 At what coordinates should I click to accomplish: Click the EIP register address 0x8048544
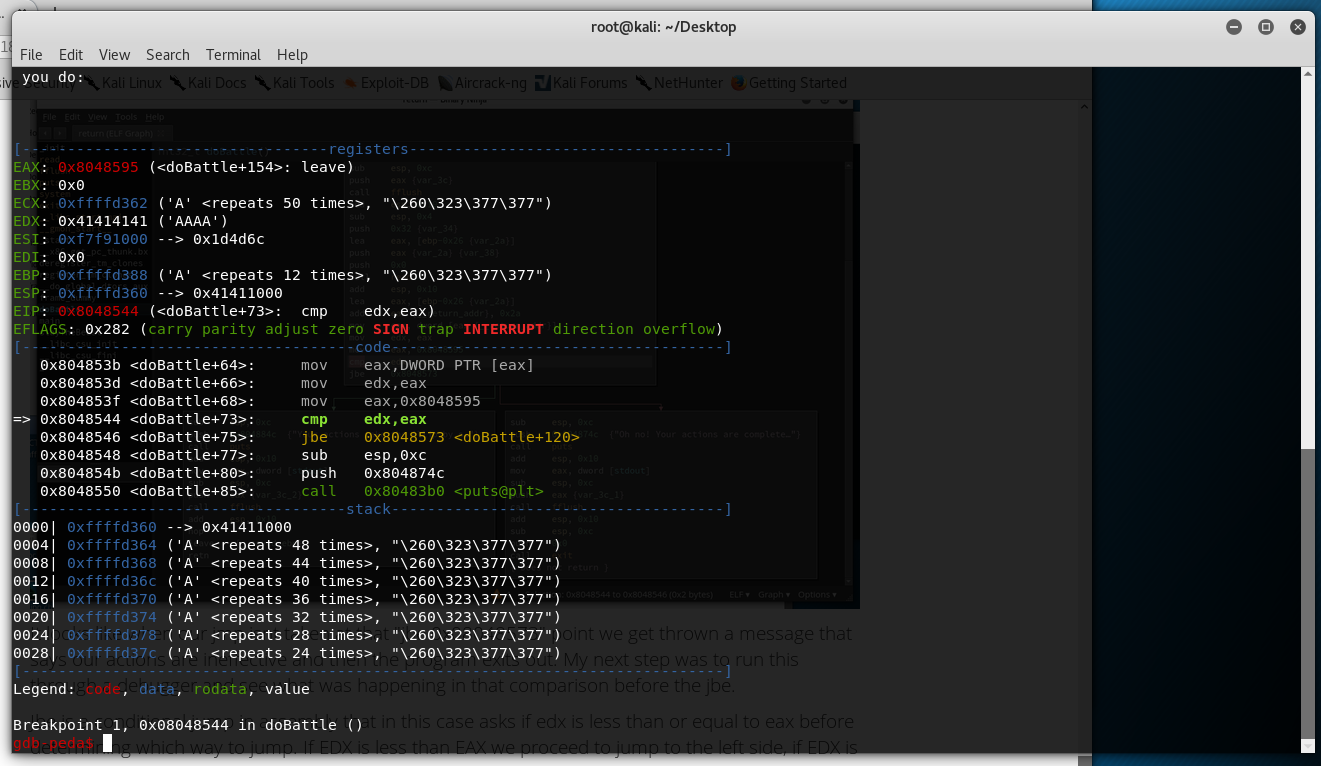98,311
